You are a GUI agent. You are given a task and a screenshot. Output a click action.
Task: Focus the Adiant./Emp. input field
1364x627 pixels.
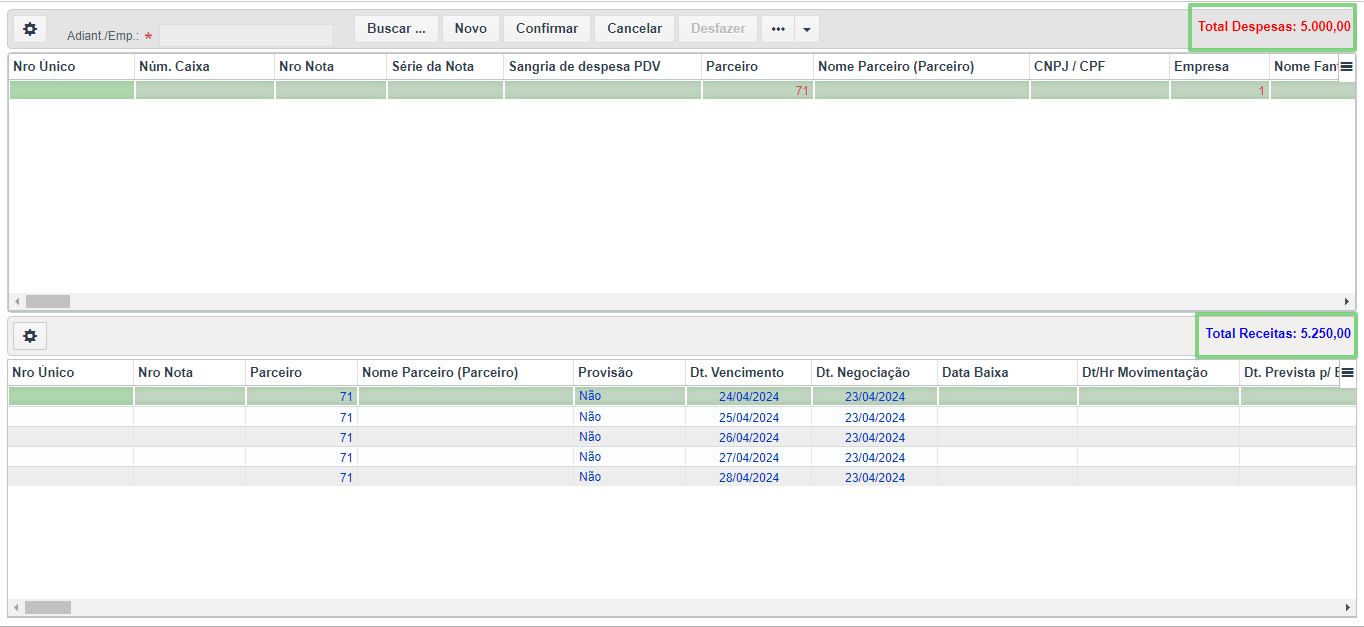pyautogui.click(x=246, y=35)
